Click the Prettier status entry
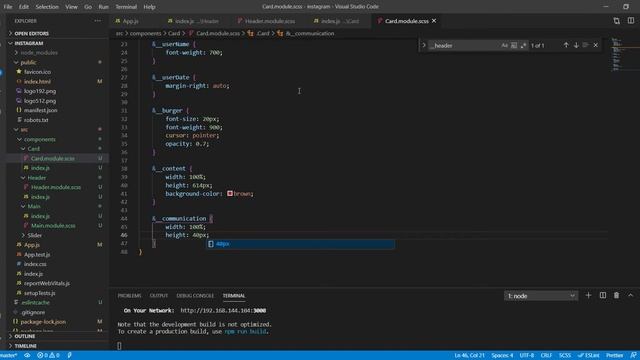 614,356
